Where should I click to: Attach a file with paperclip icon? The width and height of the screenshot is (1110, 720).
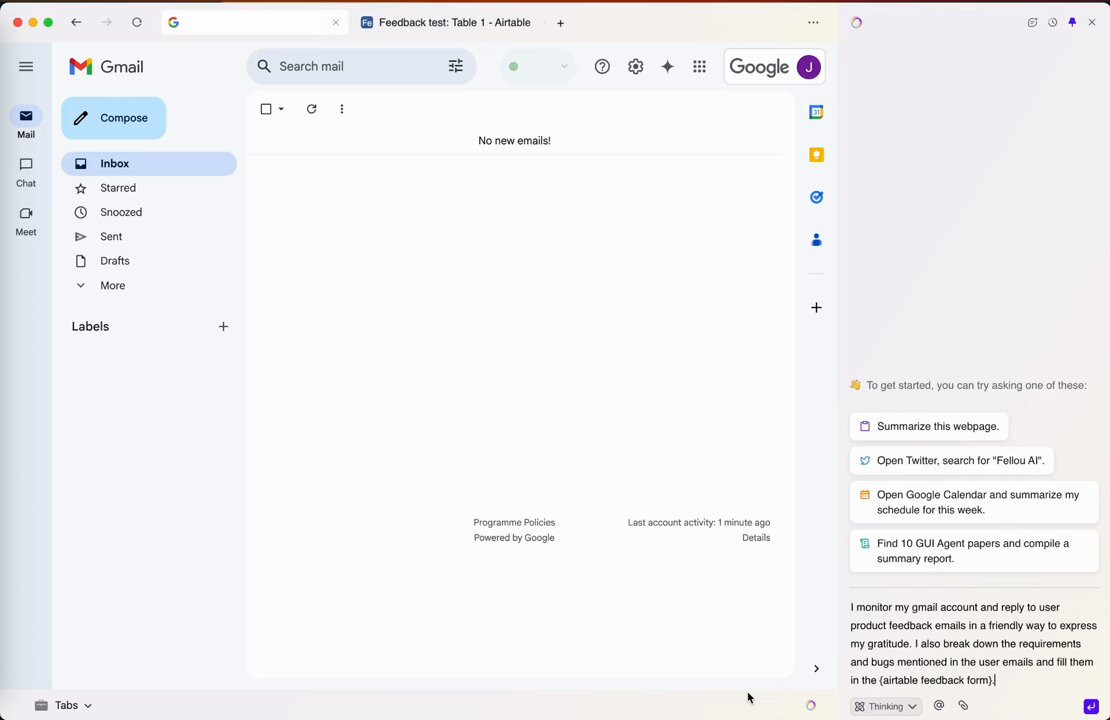[963, 705]
